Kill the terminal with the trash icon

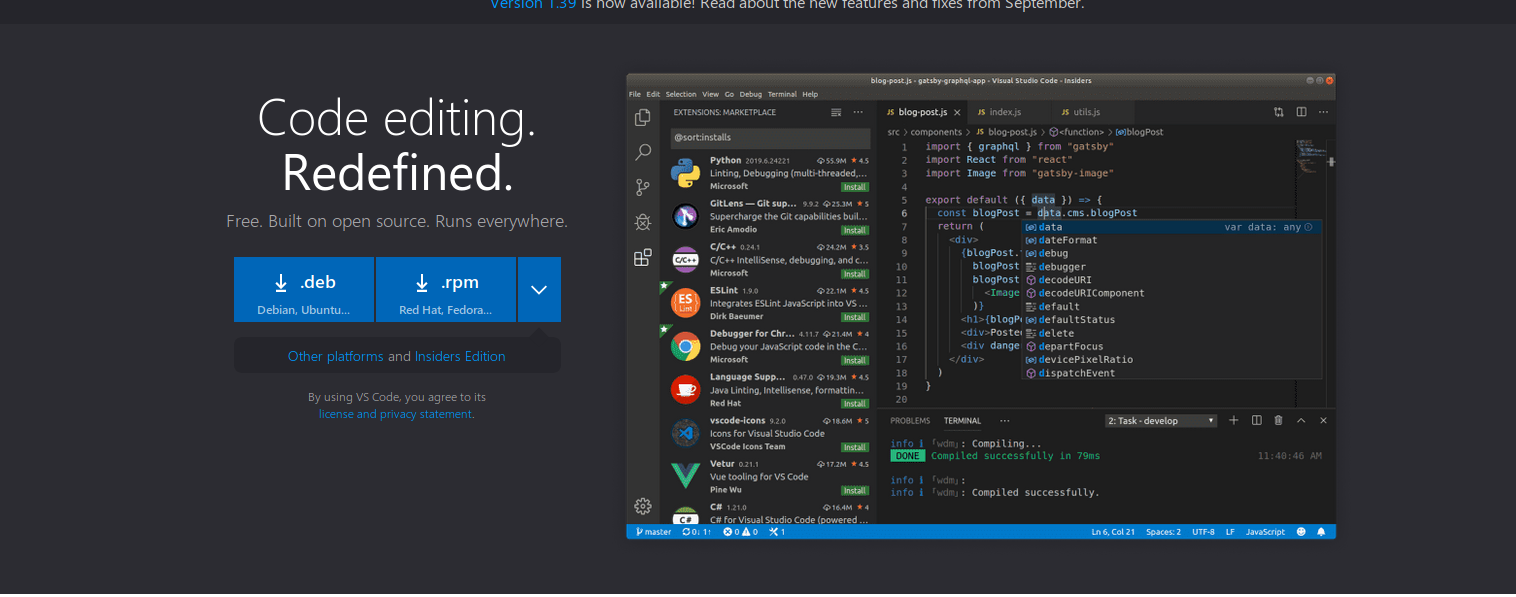[1278, 421]
